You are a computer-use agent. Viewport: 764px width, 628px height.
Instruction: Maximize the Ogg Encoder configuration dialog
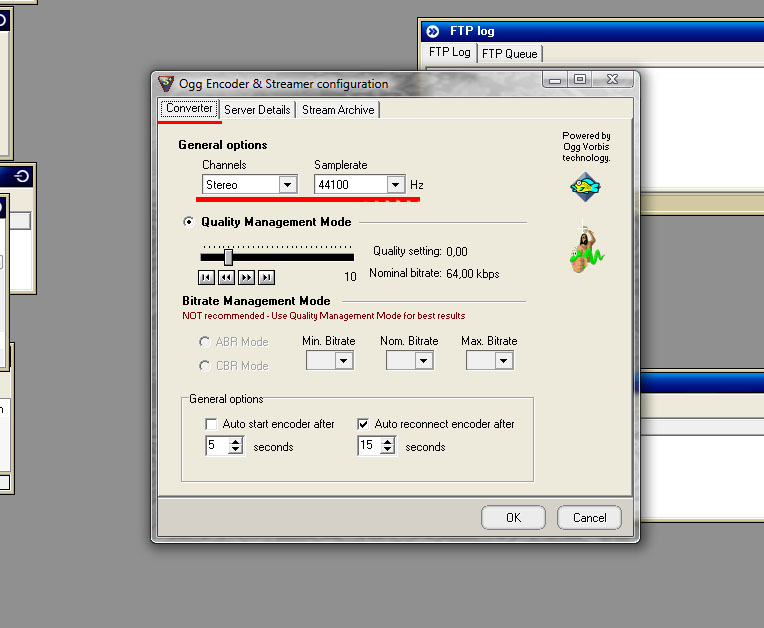tap(579, 79)
